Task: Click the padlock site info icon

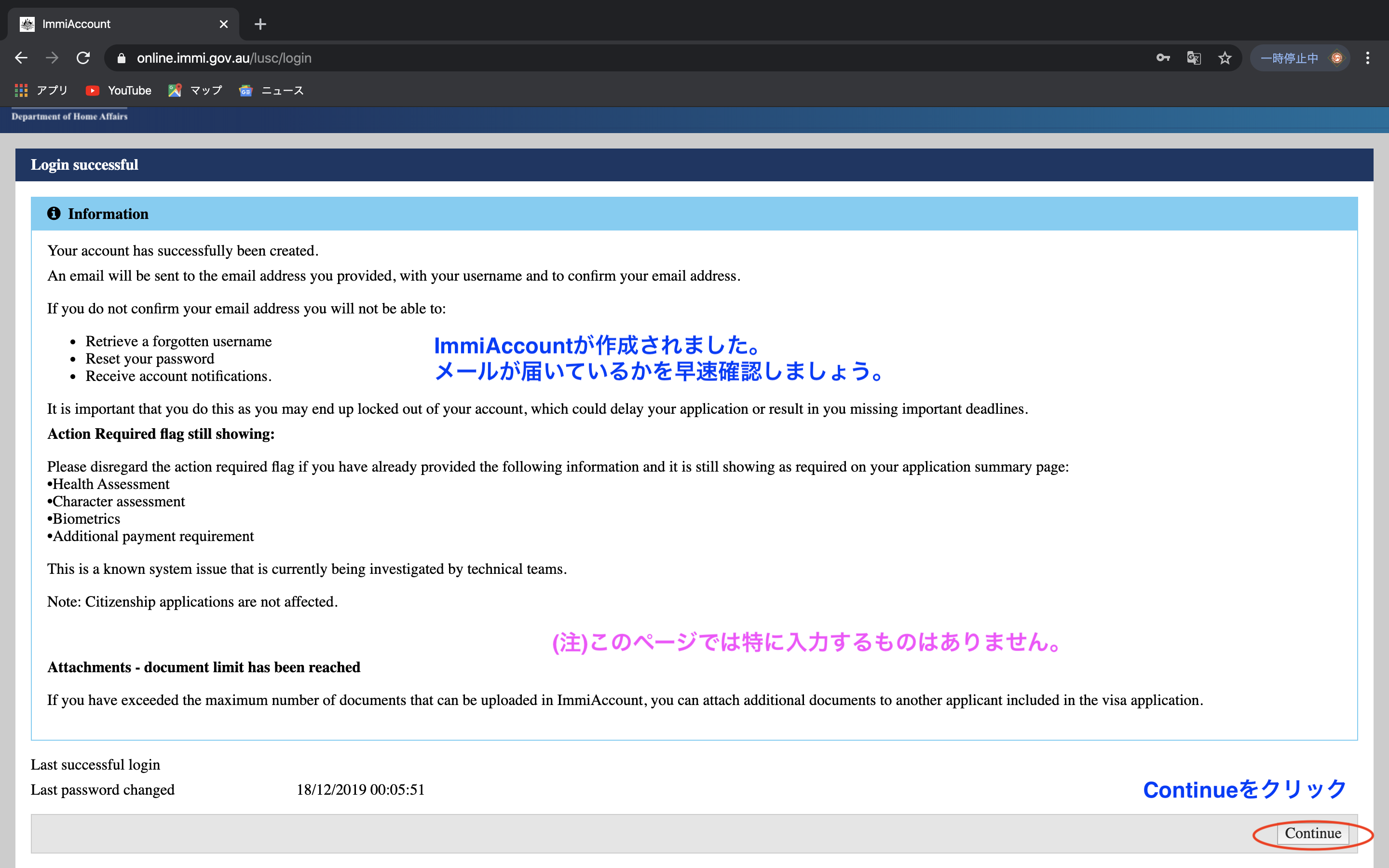Action: coord(121,58)
